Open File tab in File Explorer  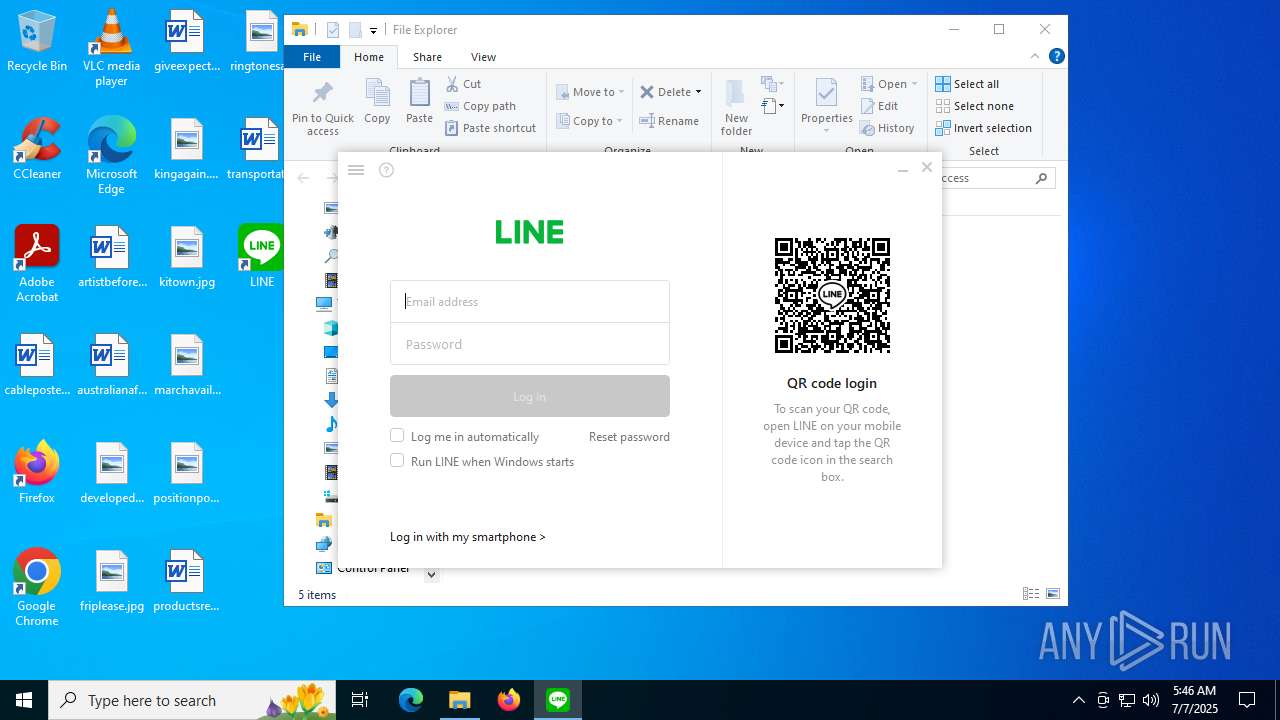pos(312,57)
